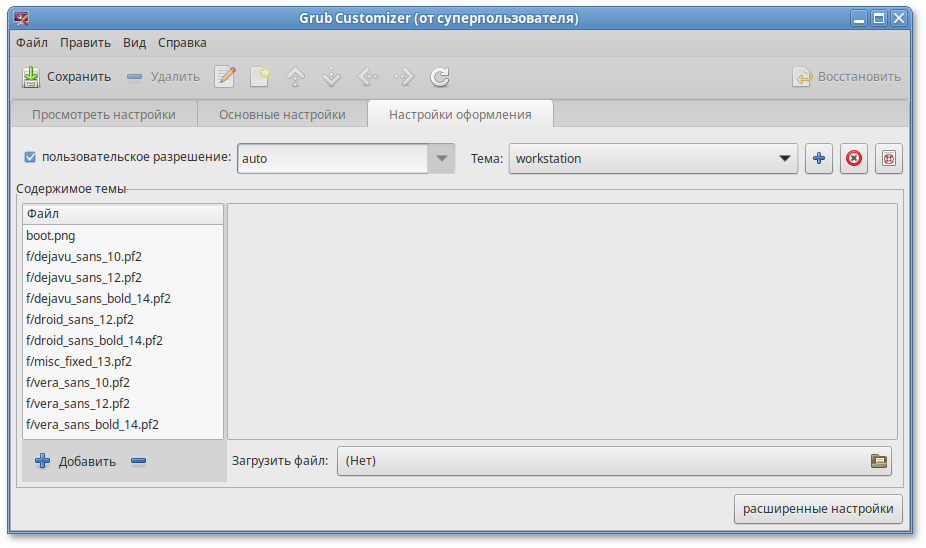
Task: Minimize the Grub Customizer window
Action: coord(859,18)
